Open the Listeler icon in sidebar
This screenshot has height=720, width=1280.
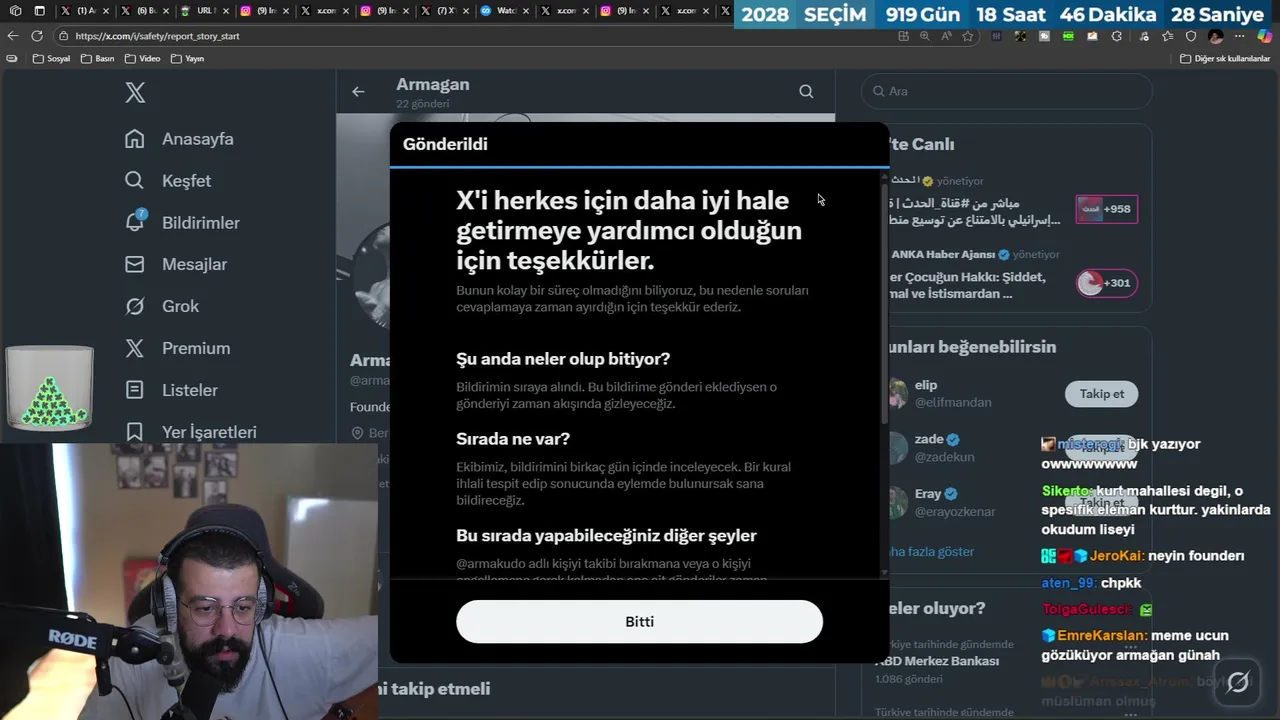(135, 390)
